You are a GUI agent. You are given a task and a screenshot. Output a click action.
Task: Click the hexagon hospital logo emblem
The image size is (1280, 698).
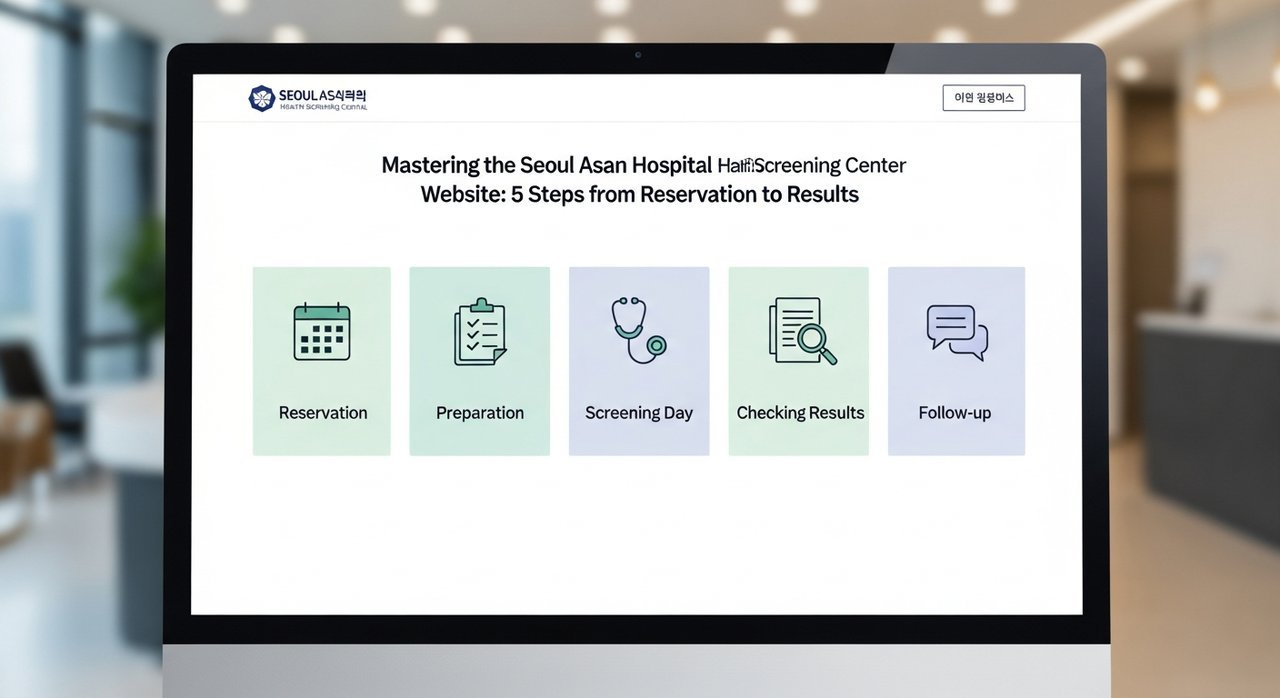[261, 98]
